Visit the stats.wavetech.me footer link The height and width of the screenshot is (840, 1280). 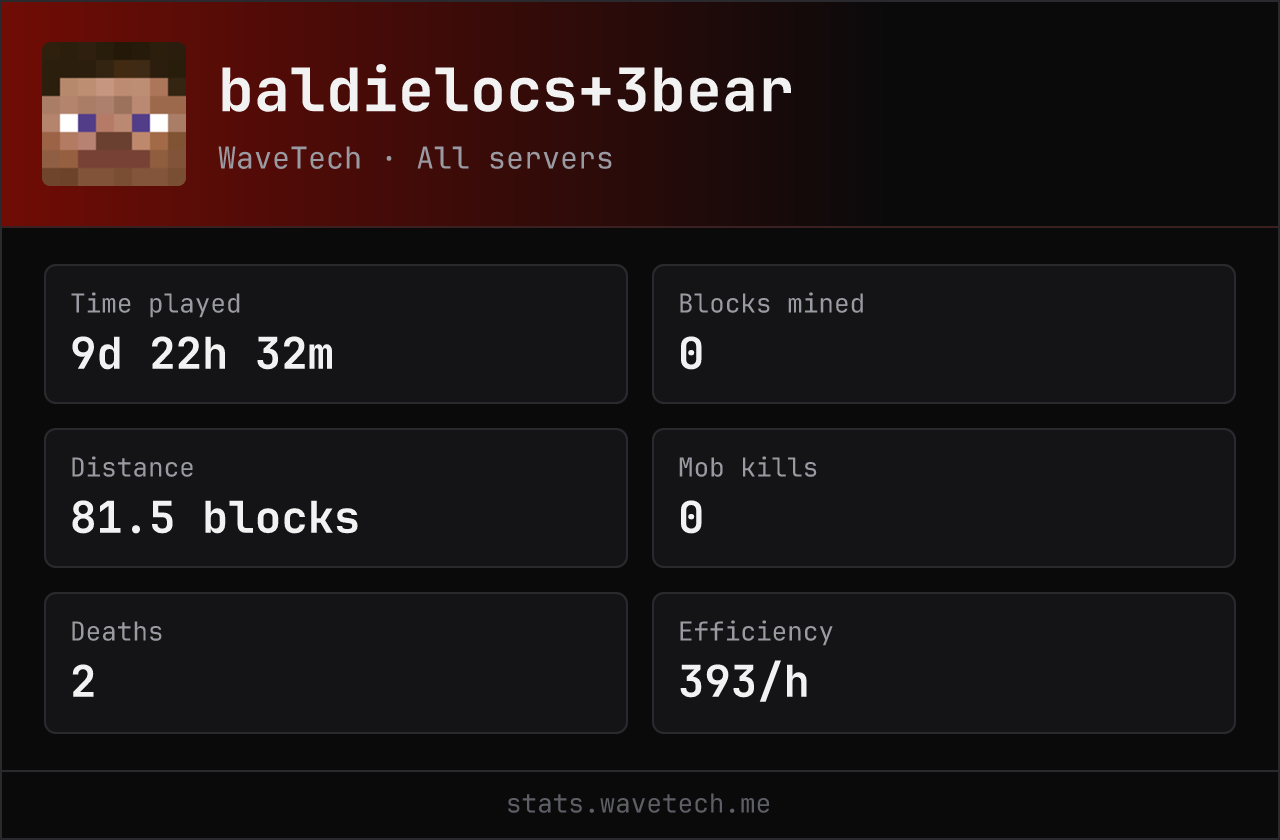pyautogui.click(x=639, y=804)
